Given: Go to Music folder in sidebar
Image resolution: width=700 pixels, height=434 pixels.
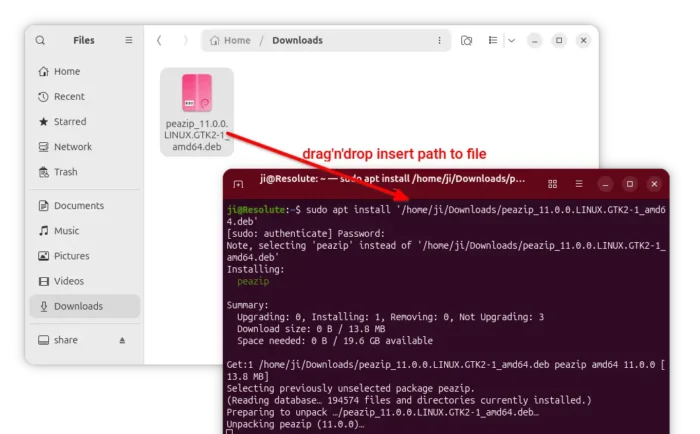Looking at the screenshot, I should click(66, 231).
